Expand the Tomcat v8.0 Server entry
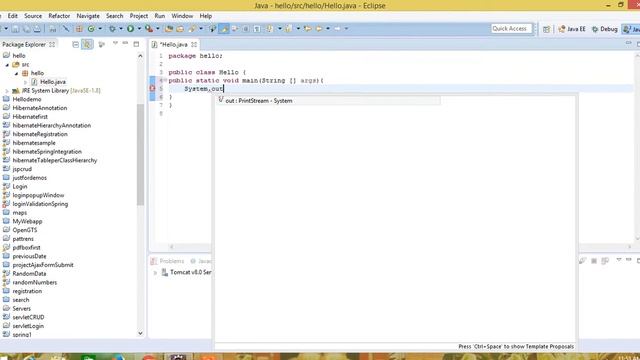 pos(155,273)
